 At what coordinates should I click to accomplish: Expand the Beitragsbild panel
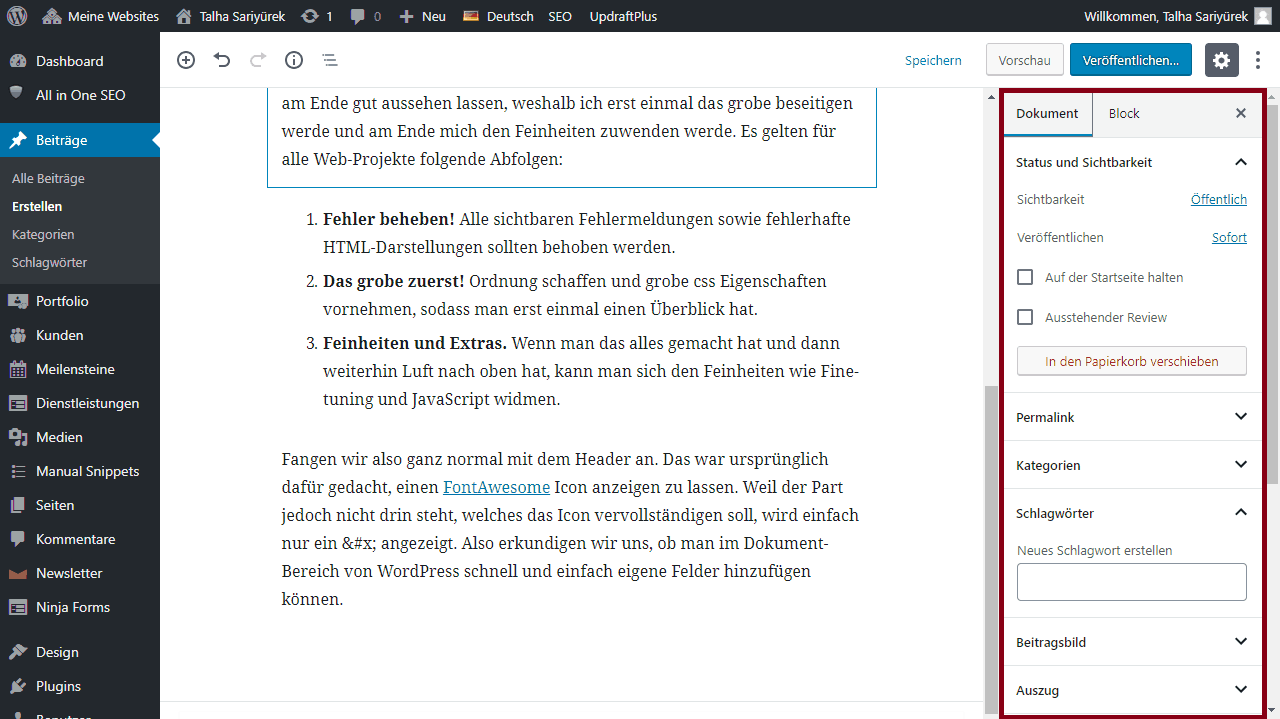tap(1132, 642)
